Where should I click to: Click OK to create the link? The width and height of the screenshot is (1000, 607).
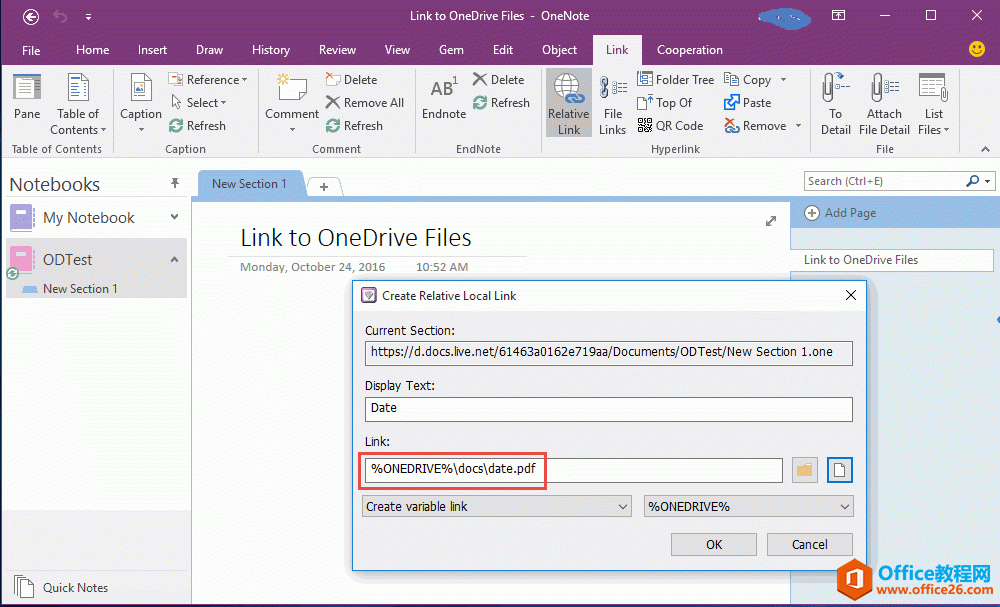(x=713, y=544)
